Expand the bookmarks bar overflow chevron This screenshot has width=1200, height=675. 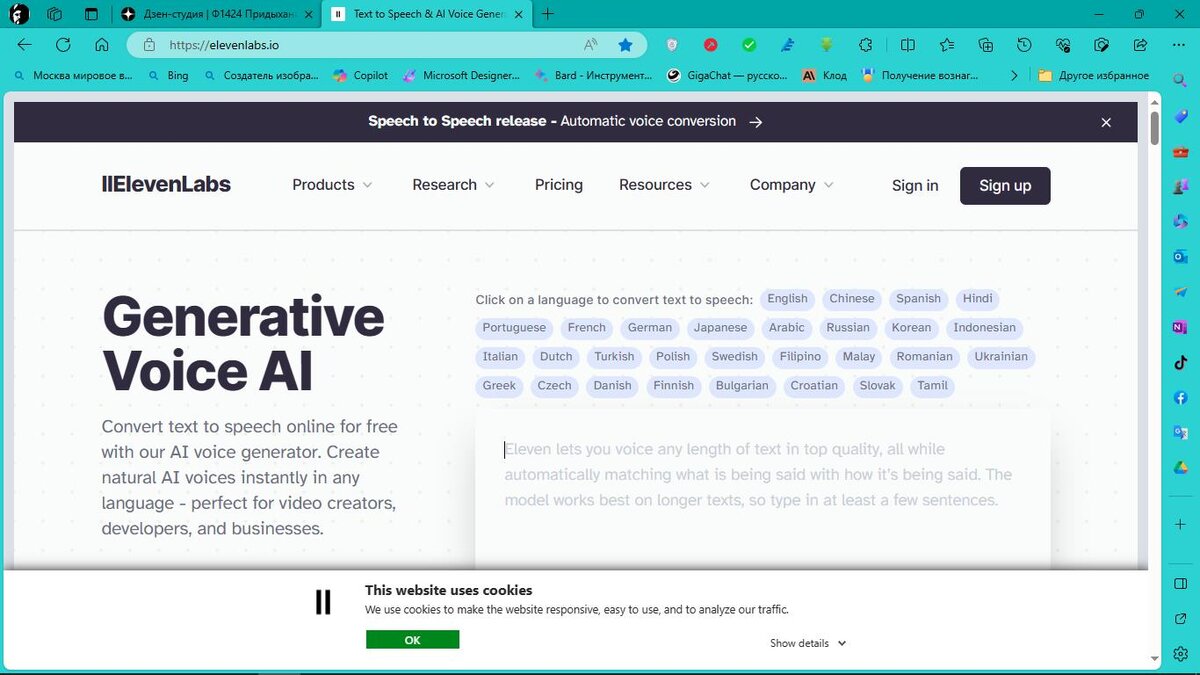pos(1015,75)
